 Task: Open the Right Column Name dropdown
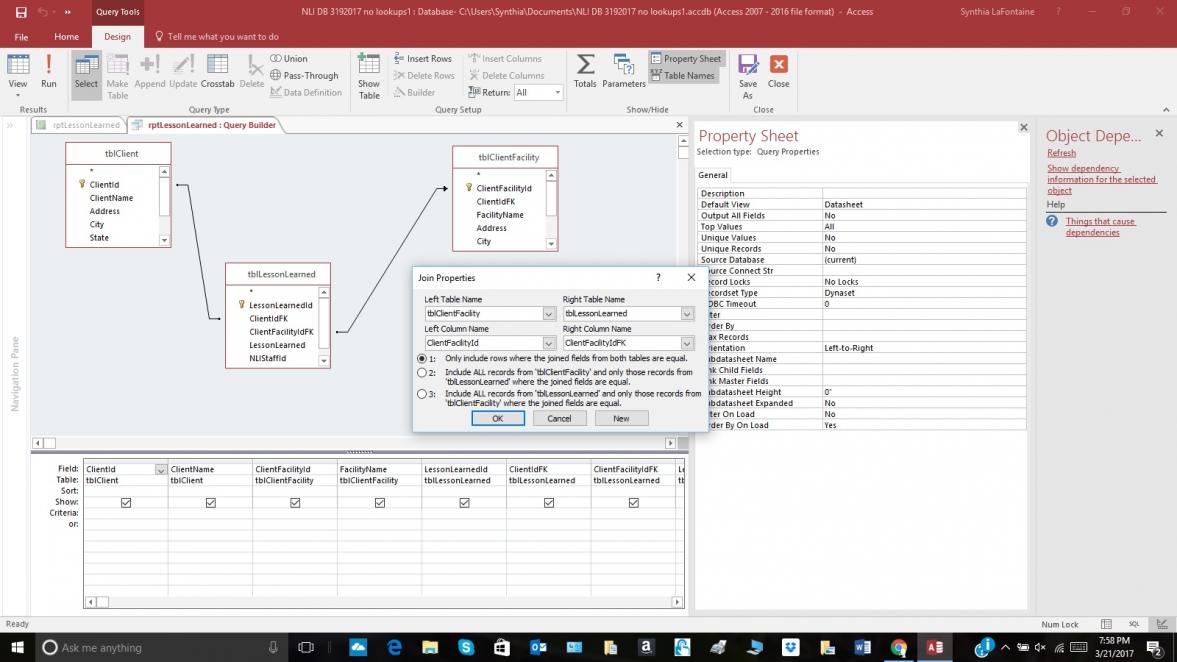pos(687,343)
